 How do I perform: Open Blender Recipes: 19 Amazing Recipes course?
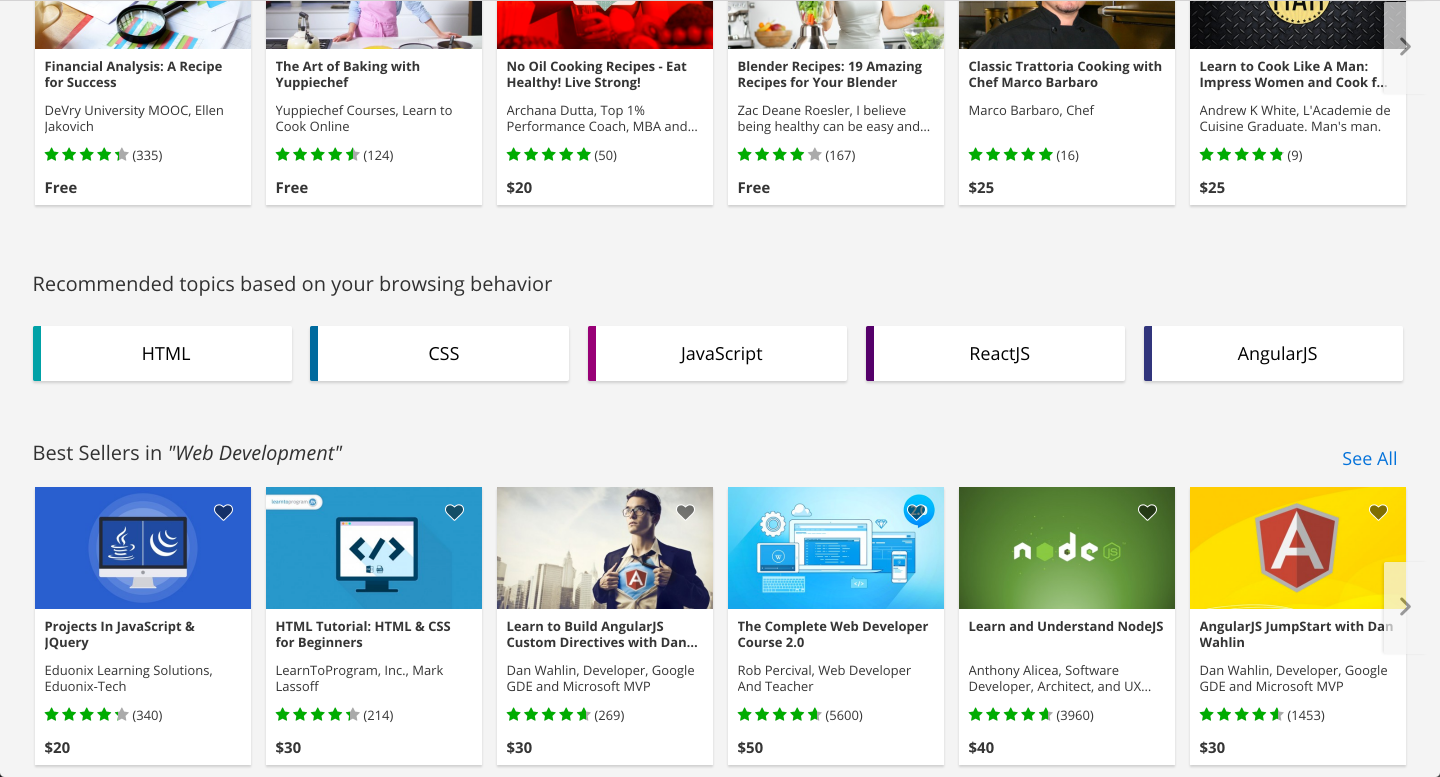pos(830,74)
